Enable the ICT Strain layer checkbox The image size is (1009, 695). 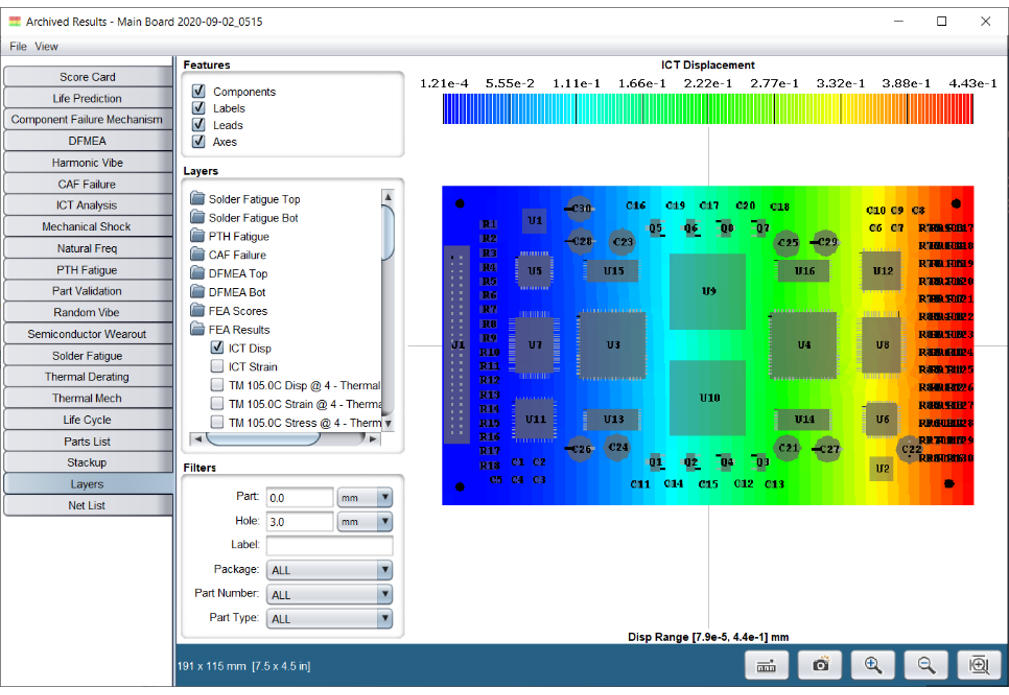217,367
